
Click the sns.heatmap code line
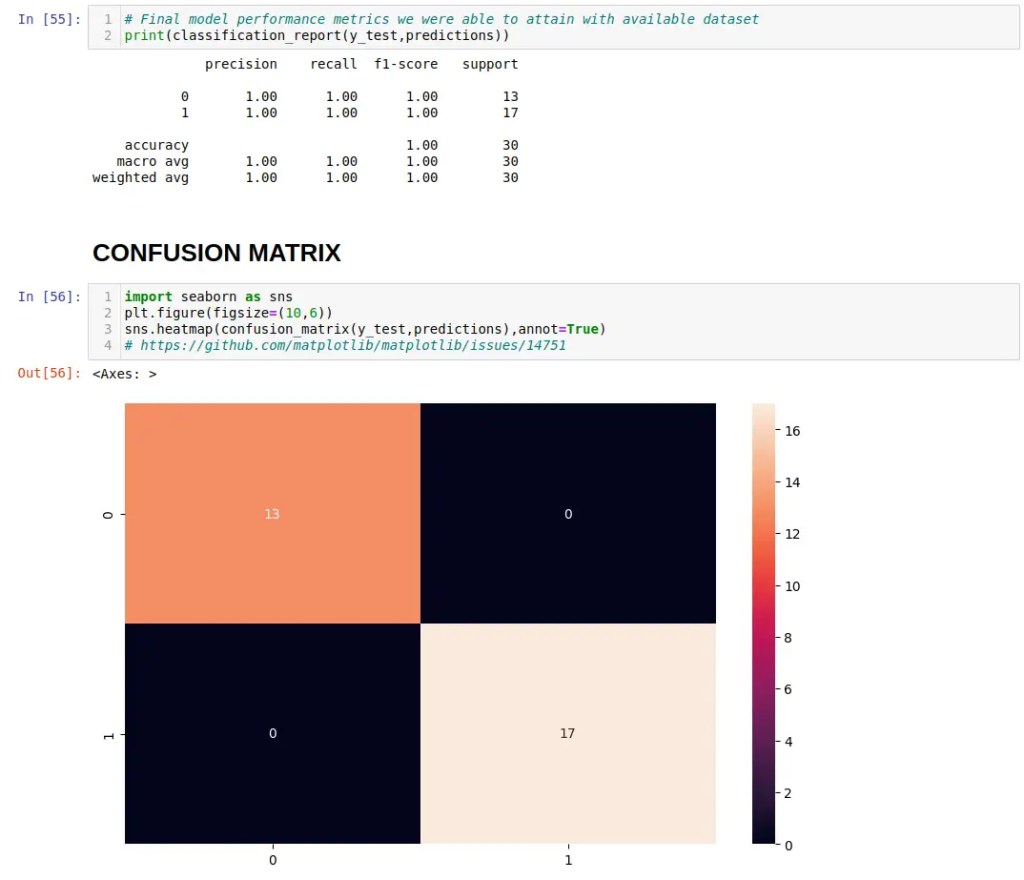tap(365, 328)
